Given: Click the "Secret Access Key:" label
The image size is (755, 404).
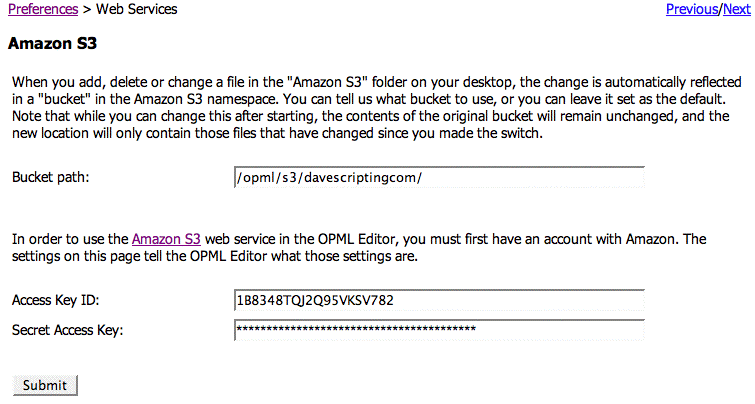Looking at the screenshot, I should click(66, 329).
